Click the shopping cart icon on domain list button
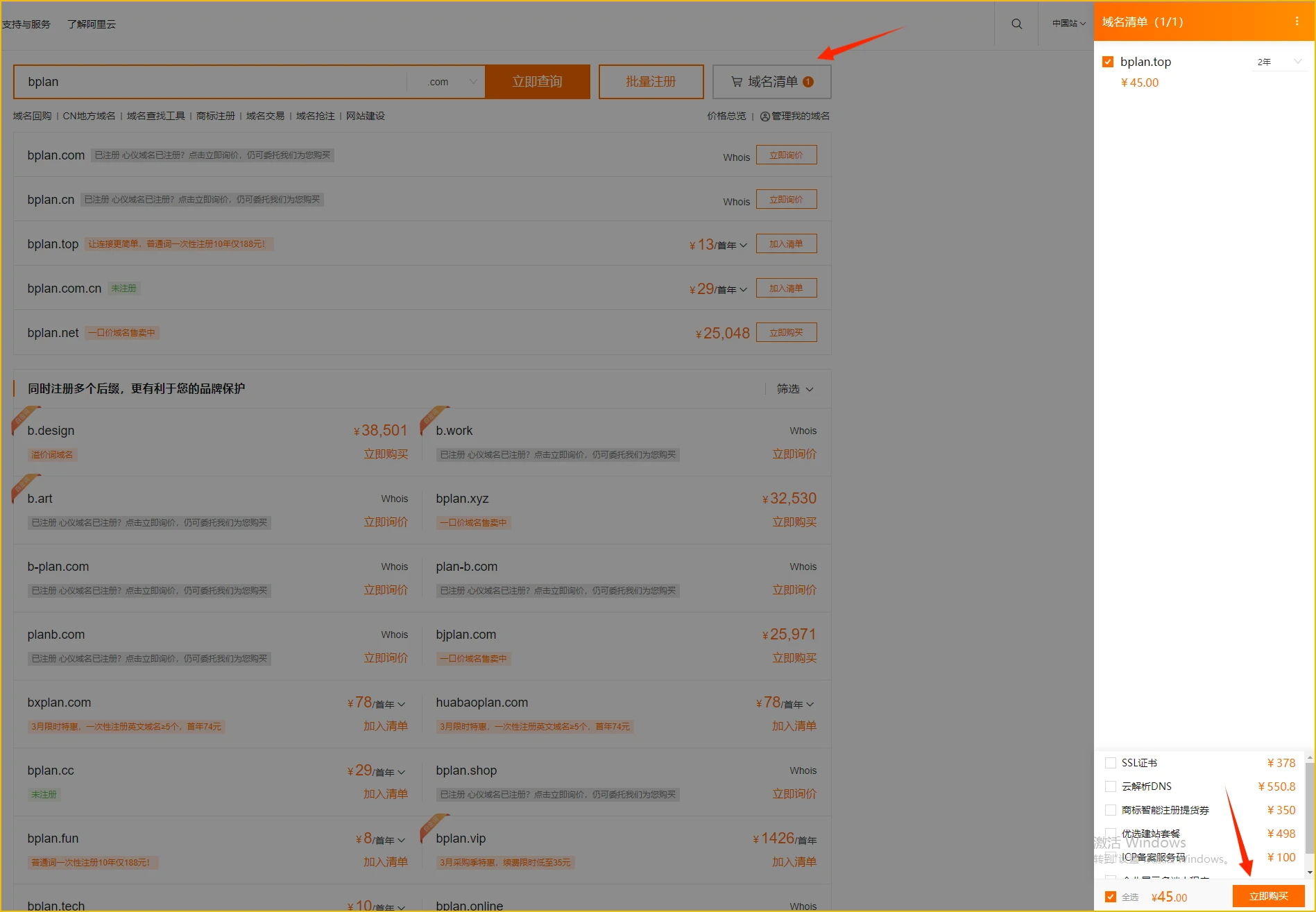1316x912 pixels. (737, 82)
